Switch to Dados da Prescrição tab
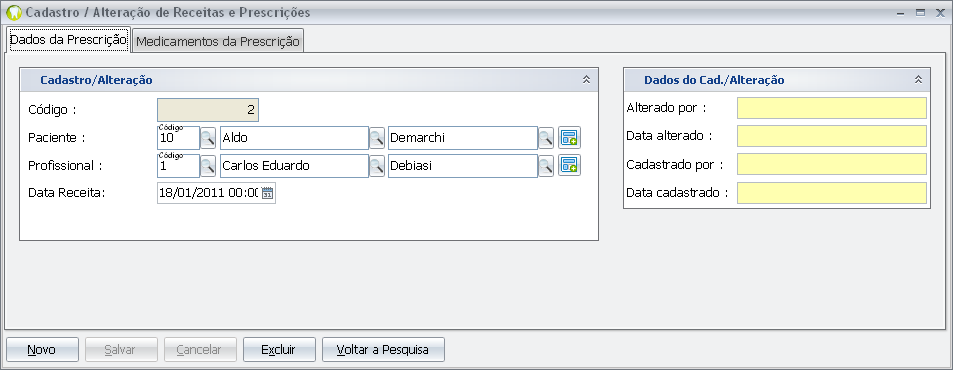This screenshot has height=370, width=953. tap(68, 39)
